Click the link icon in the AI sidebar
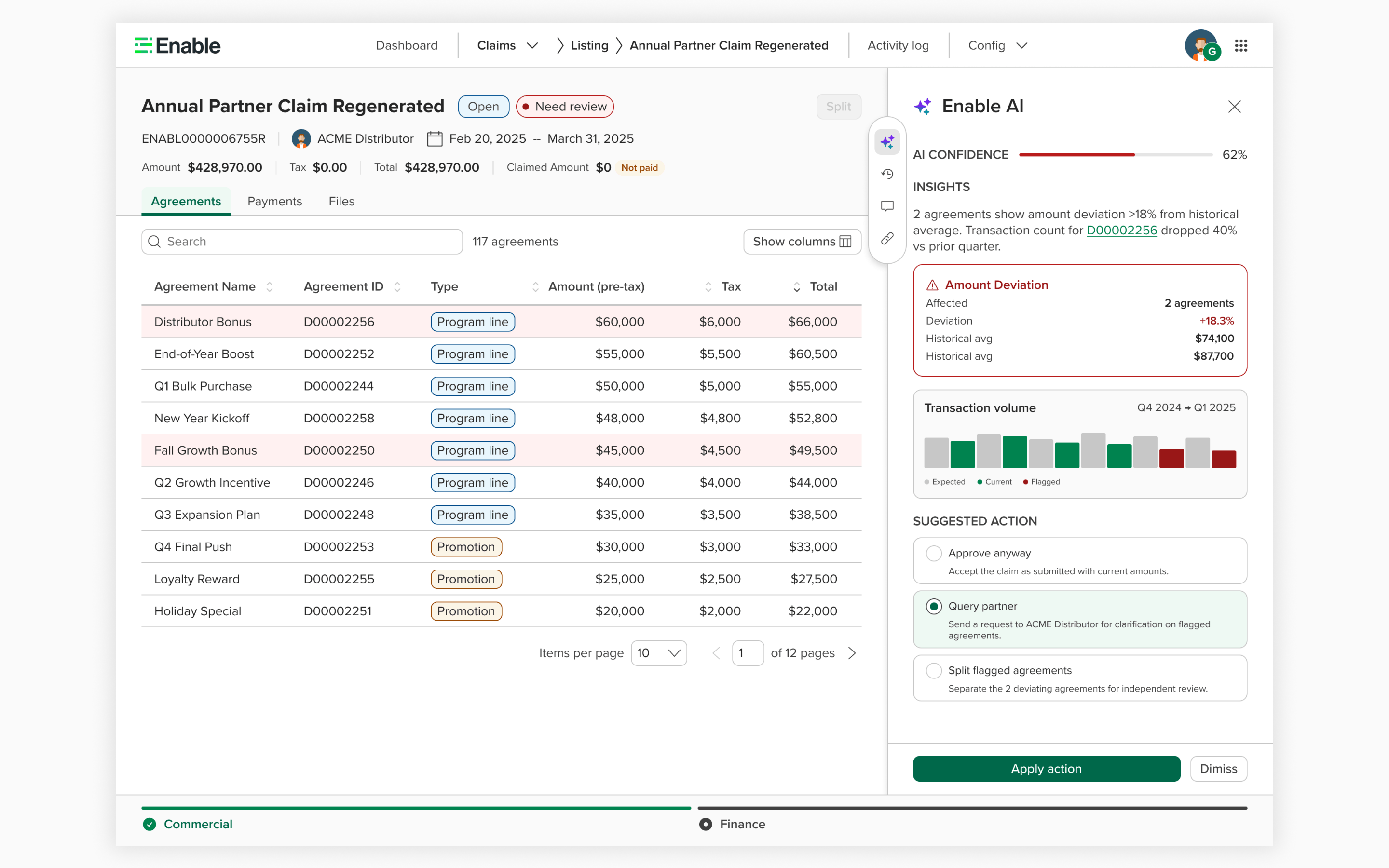The width and height of the screenshot is (1389, 868). 887,238
